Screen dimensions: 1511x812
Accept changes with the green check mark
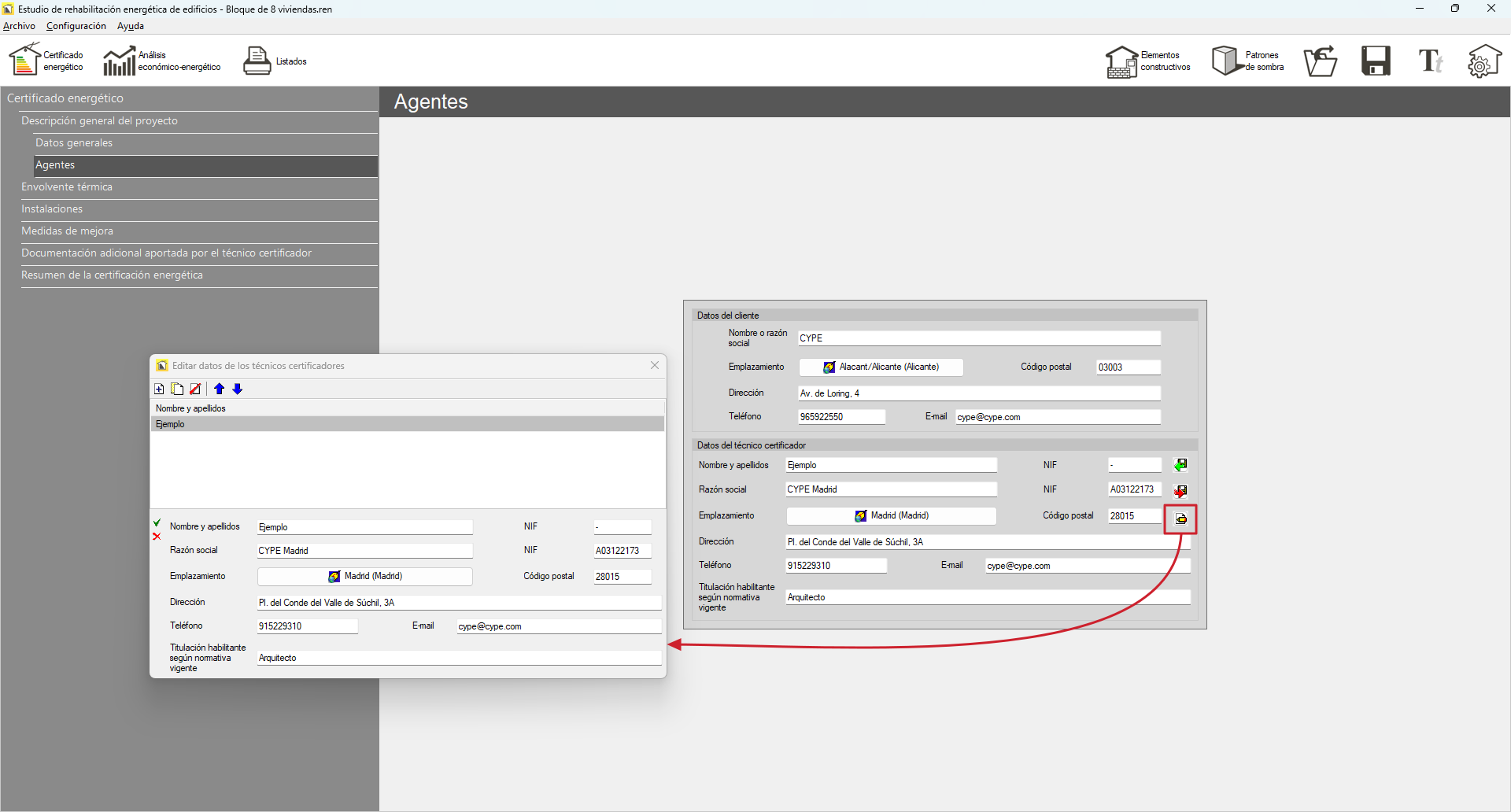[x=157, y=523]
